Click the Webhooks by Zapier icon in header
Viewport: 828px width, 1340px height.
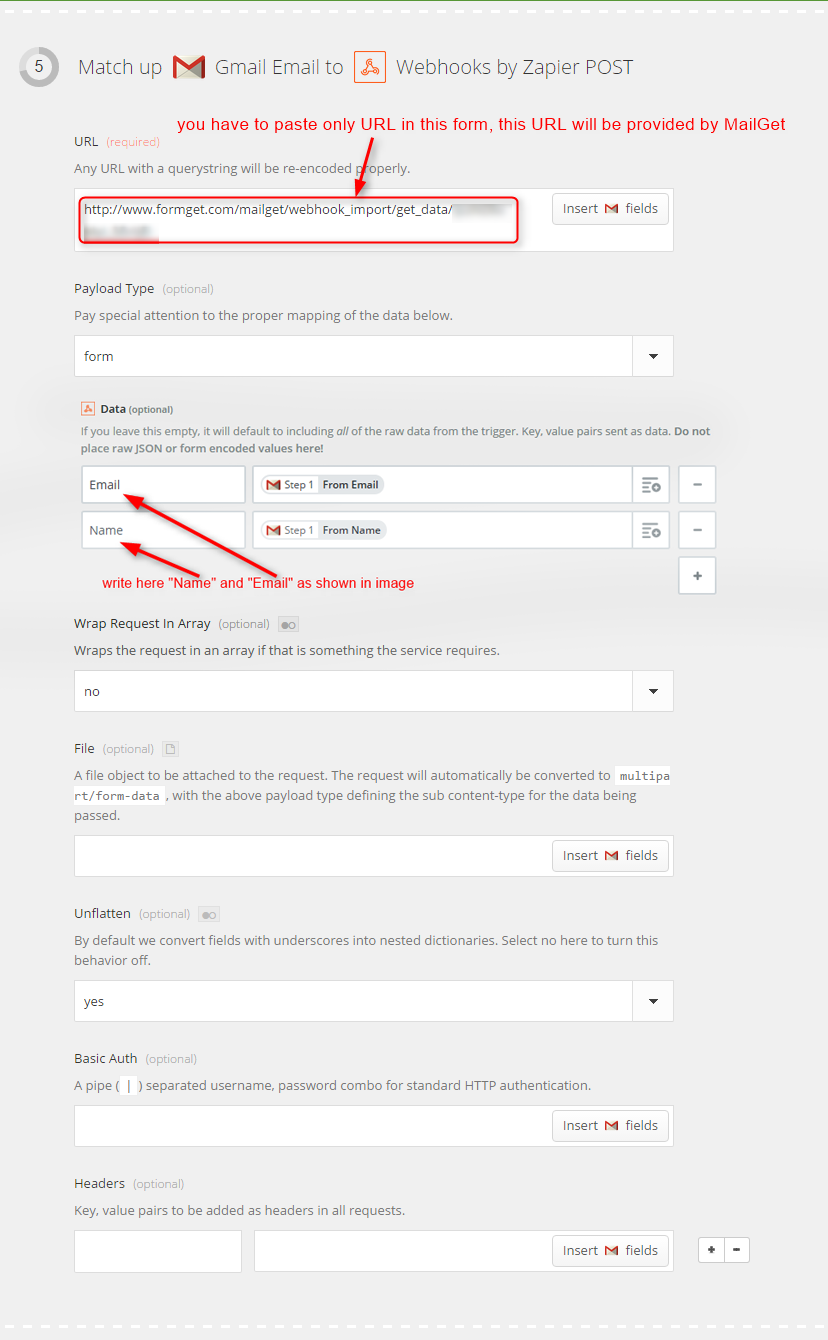pyautogui.click(x=369, y=67)
